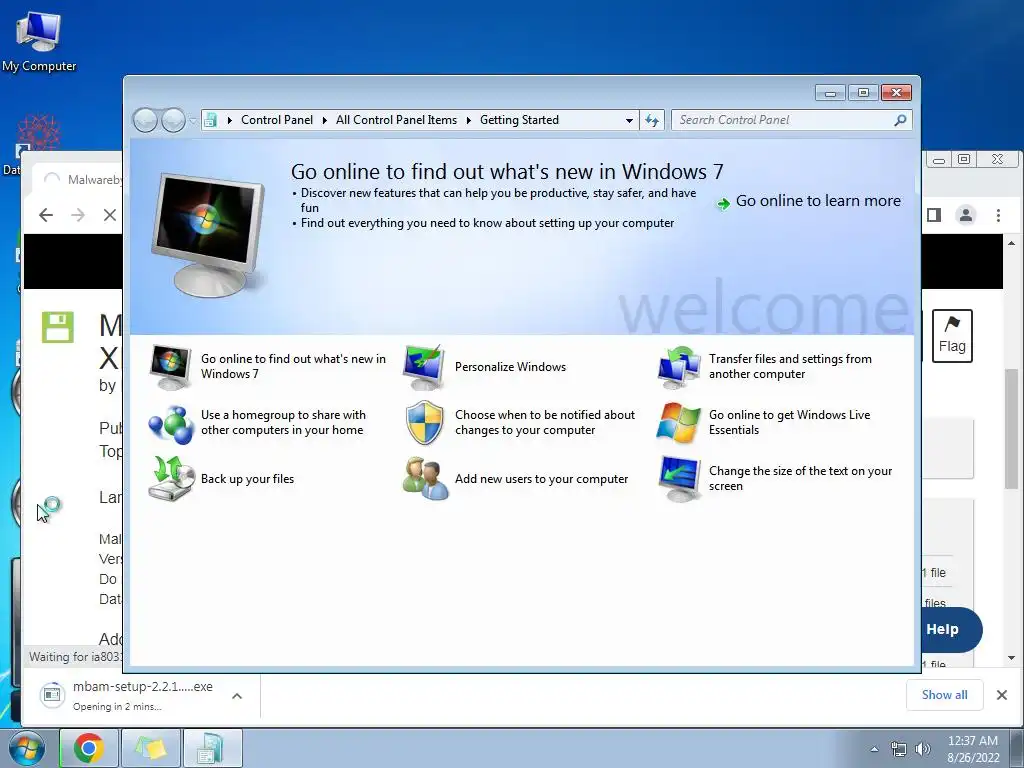Click the green arrow beside Go online to learn more
The width and height of the screenshot is (1024, 768).
pos(723,204)
